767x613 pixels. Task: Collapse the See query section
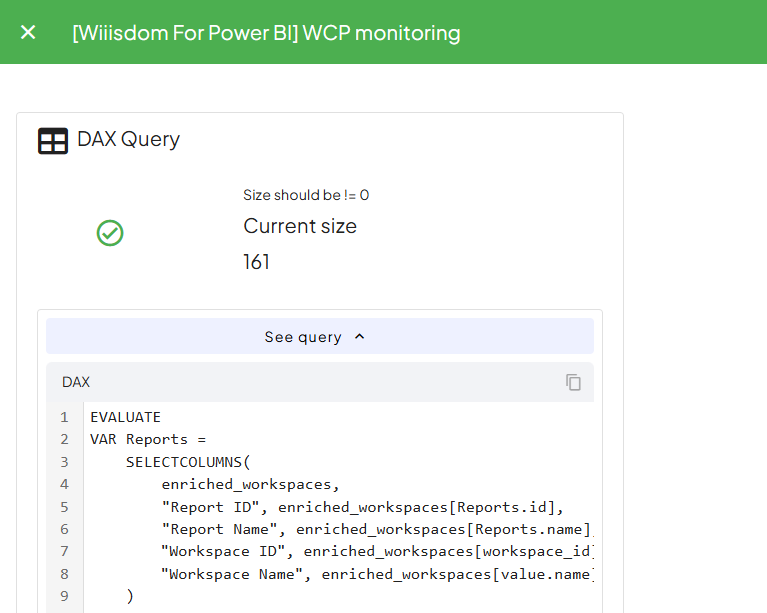pyautogui.click(x=320, y=337)
